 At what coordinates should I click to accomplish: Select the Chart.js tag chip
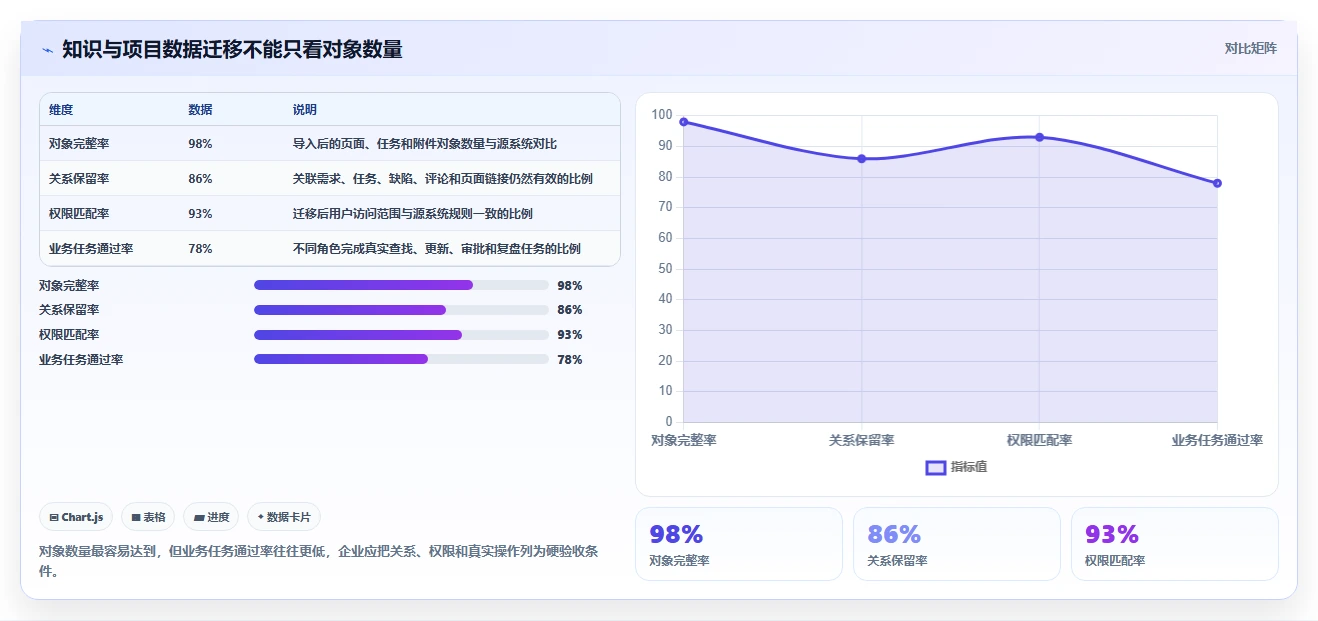(77, 517)
